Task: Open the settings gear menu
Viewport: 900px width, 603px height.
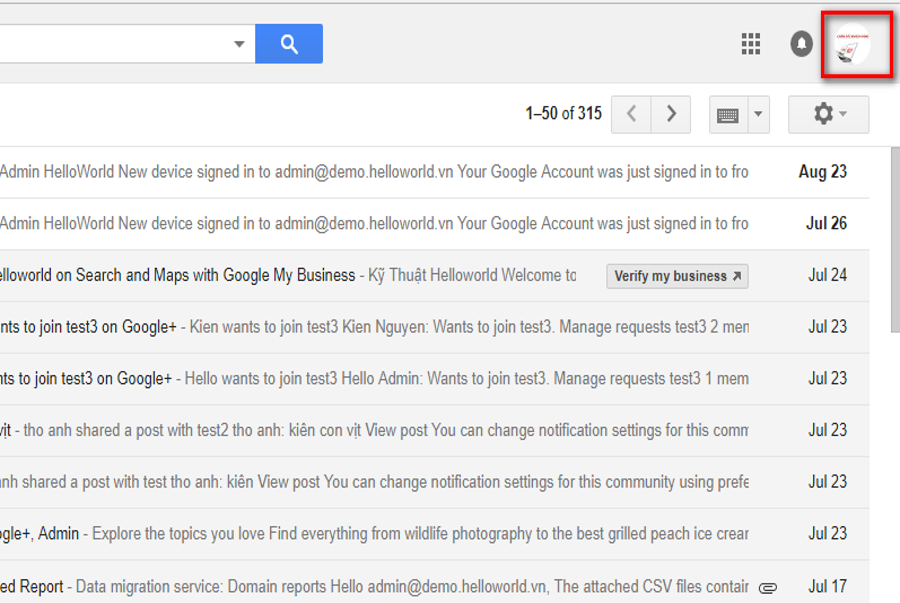Action: pyautogui.click(x=828, y=114)
